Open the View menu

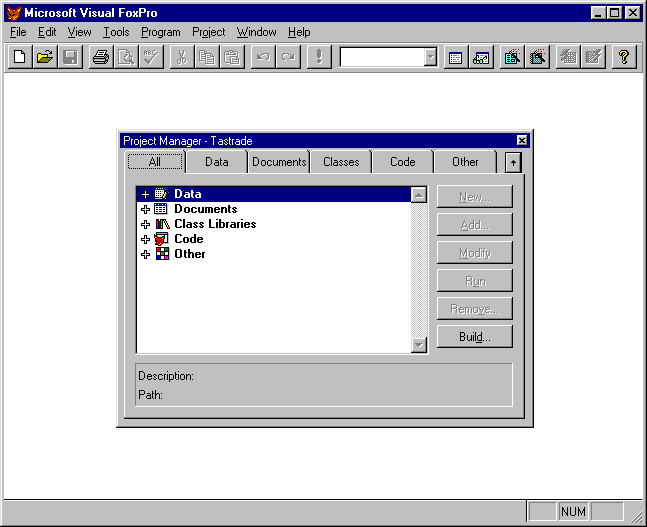(79, 32)
